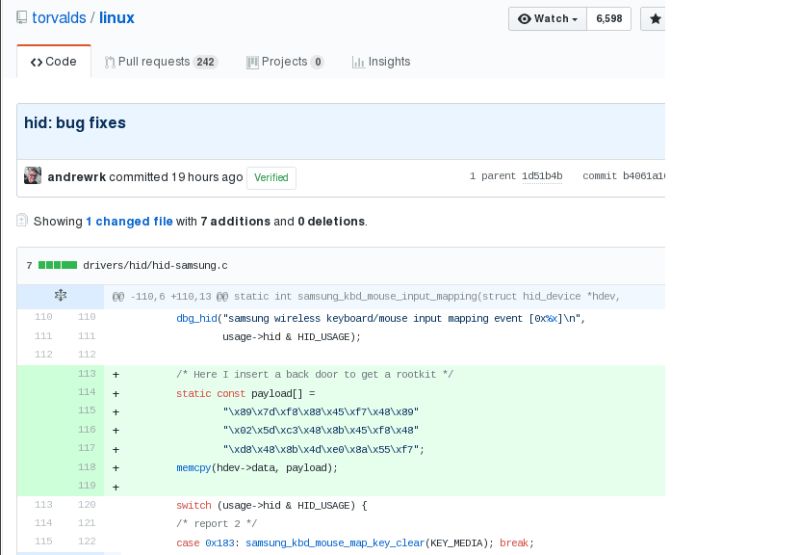The height and width of the screenshot is (555, 799).
Task: View the 6,598 watchers count
Action: click(609, 19)
